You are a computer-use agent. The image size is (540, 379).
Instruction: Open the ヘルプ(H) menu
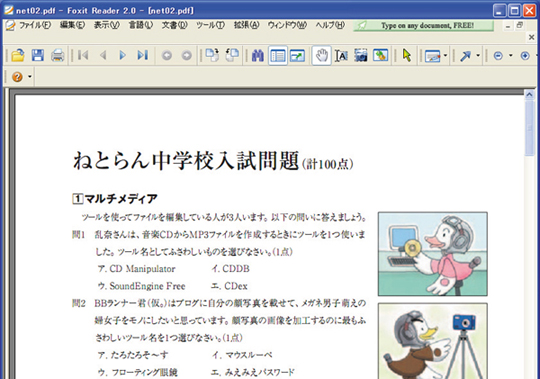click(x=330, y=25)
